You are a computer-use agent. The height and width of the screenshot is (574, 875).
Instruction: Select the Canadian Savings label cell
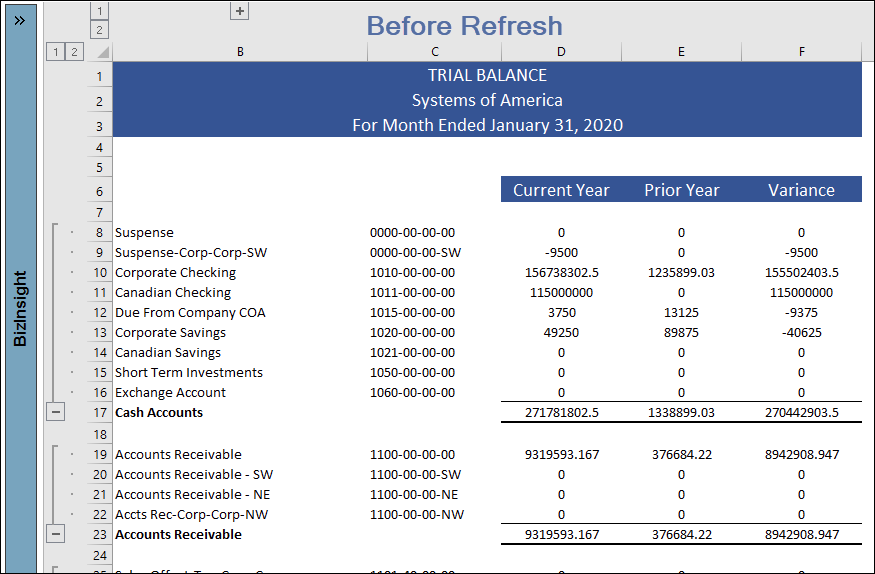240,353
